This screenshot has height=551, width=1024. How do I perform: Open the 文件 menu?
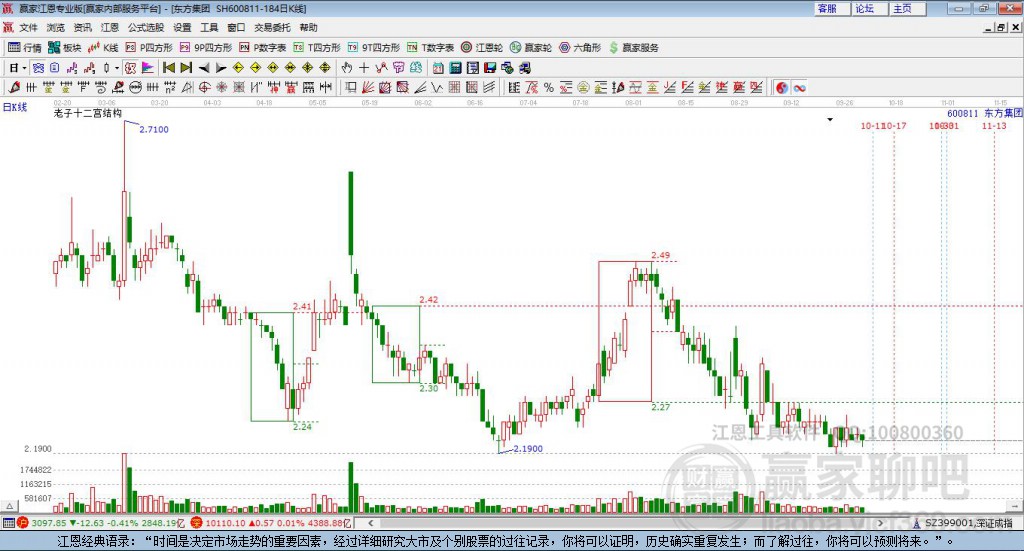29,27
